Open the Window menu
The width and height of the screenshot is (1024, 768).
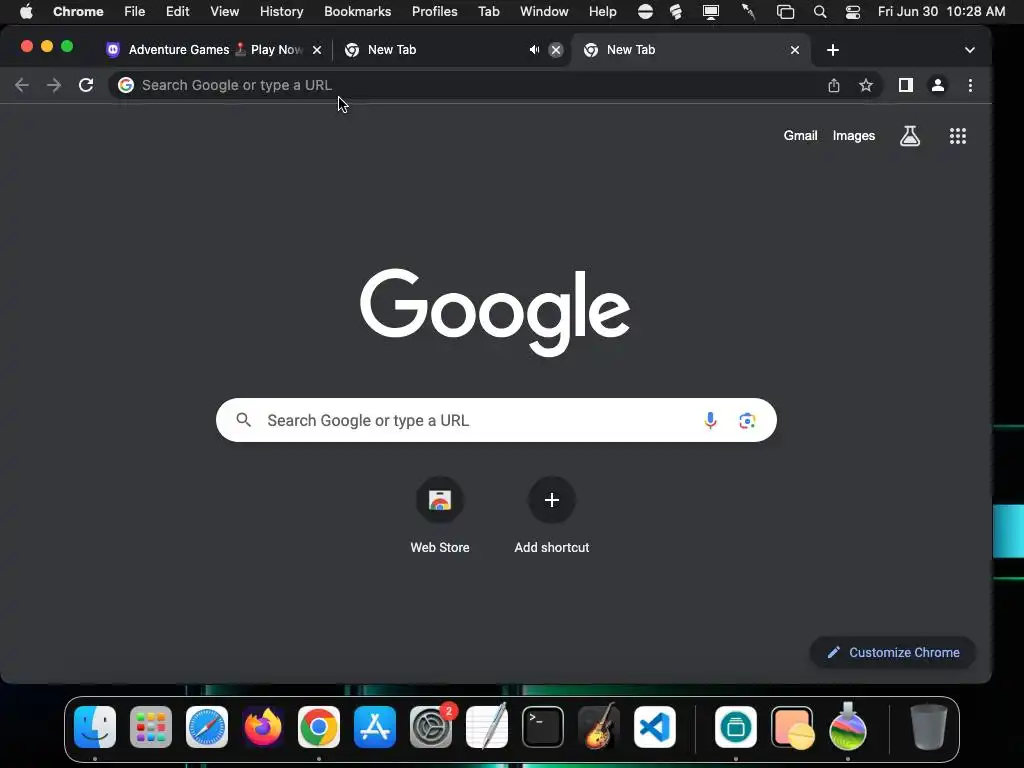544,12
